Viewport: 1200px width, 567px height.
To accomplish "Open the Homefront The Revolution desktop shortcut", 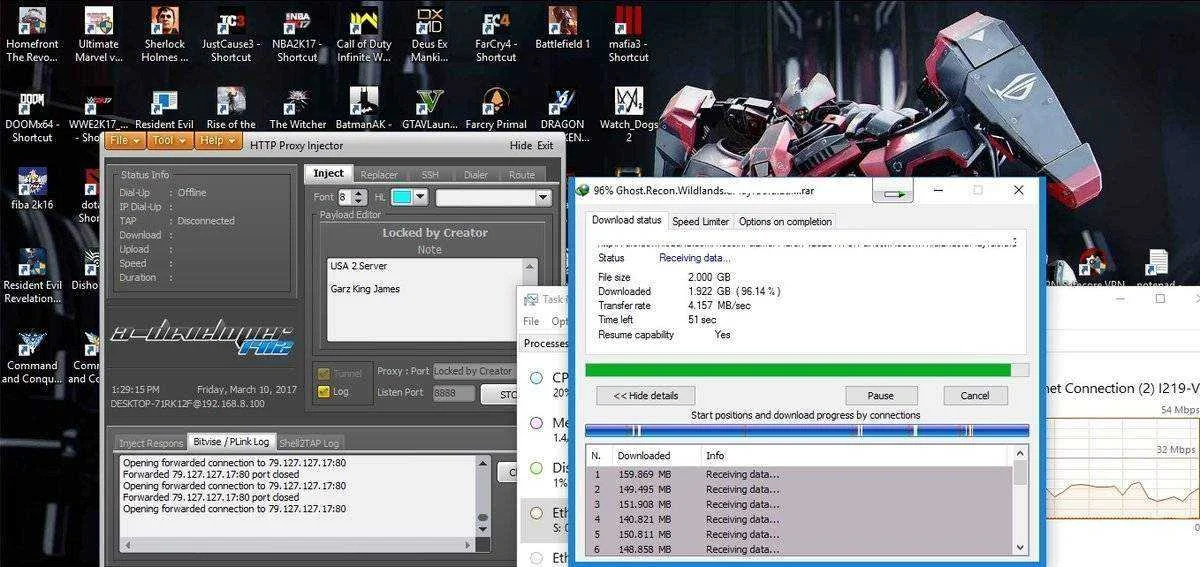I will pos(33,35).
